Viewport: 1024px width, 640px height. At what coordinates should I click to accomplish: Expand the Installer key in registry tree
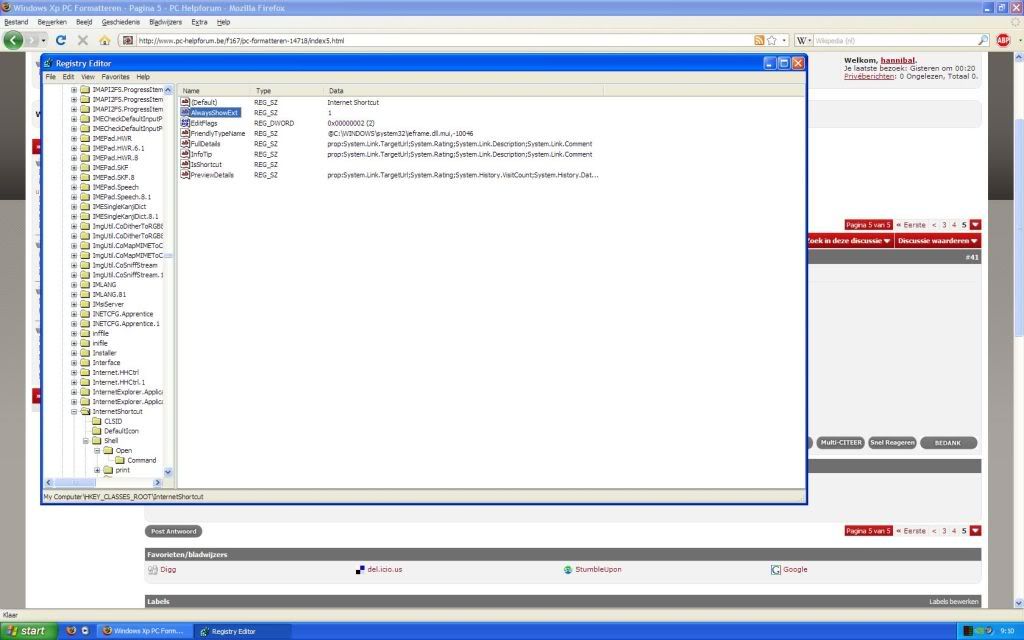[74, 353]
